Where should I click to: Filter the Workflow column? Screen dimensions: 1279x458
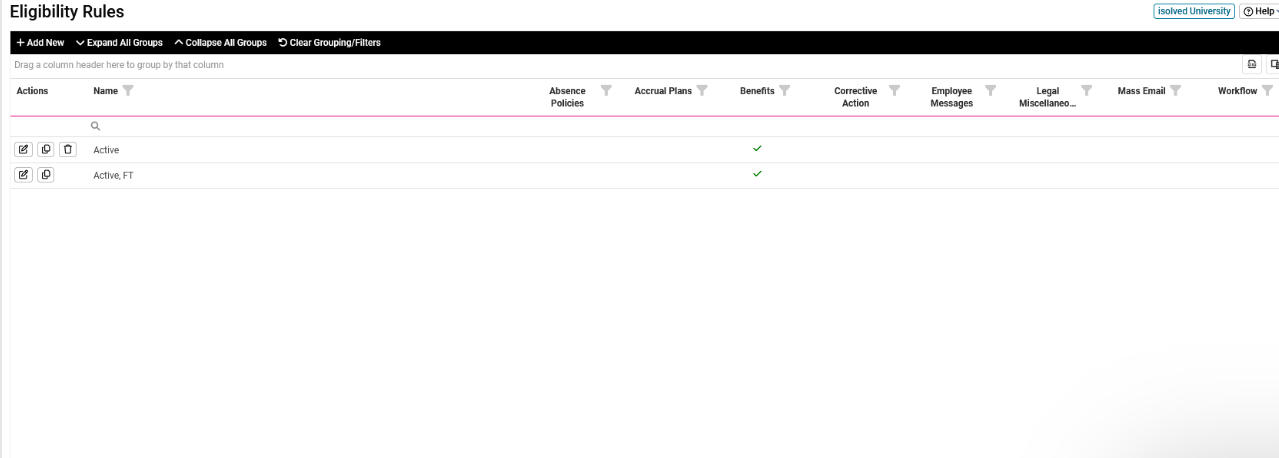tap(1268, 91)
